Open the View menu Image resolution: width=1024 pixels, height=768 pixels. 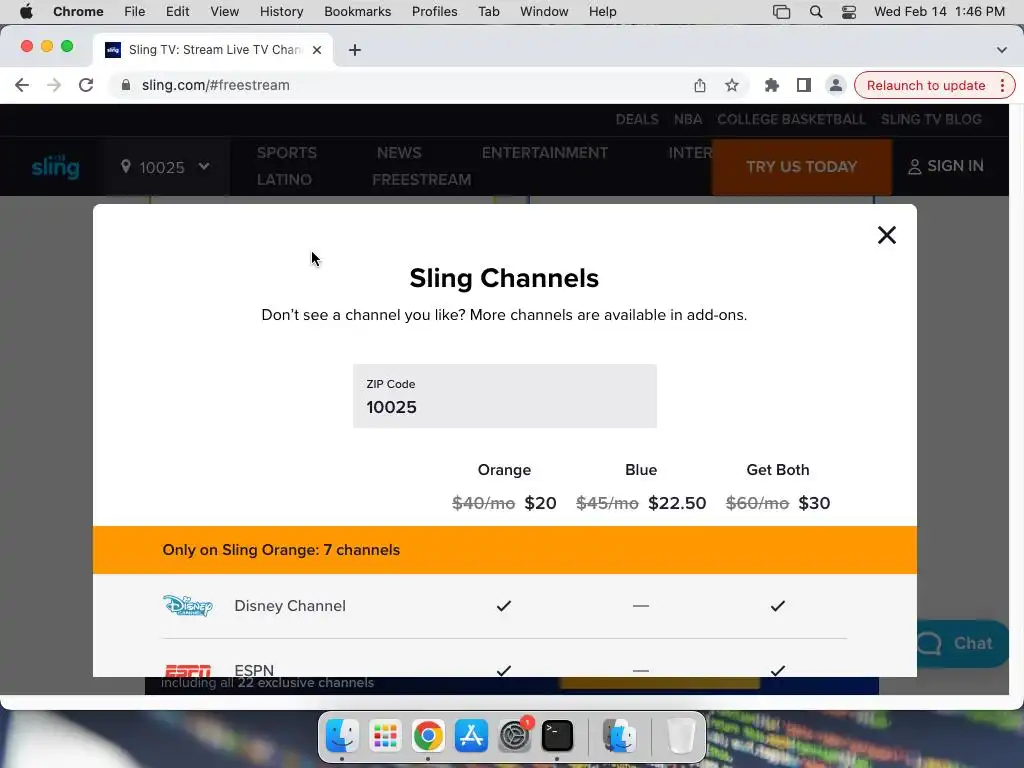tap(225, 12)
